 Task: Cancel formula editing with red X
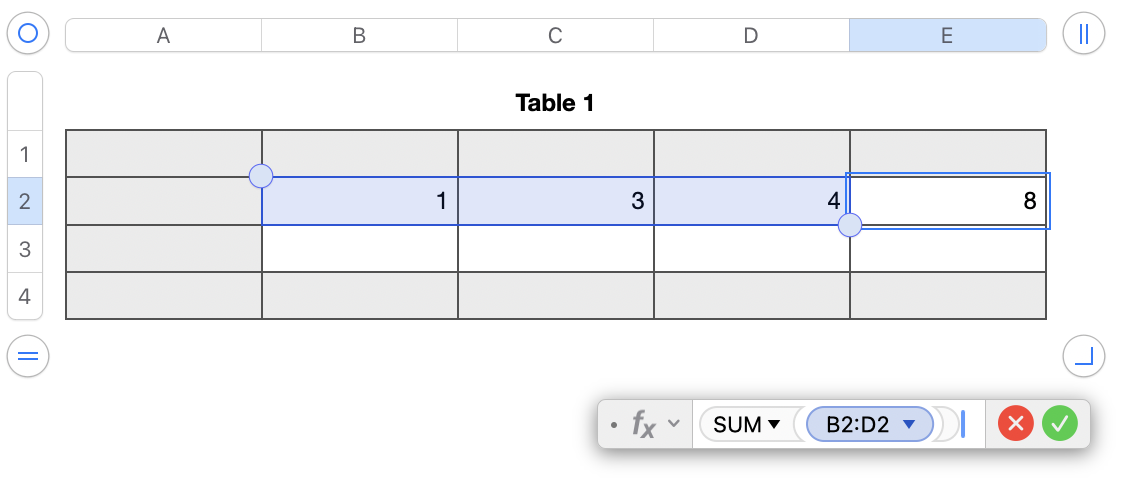1016,424
